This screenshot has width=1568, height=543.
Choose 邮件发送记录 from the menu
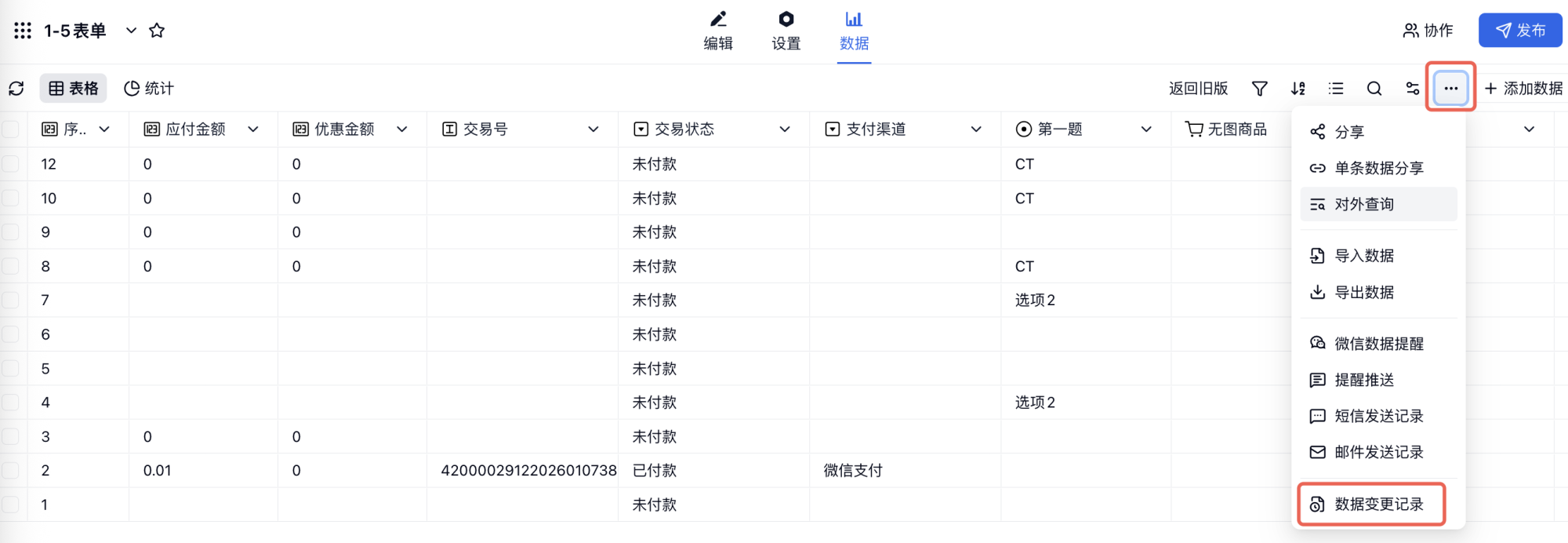pos(1378,452)
